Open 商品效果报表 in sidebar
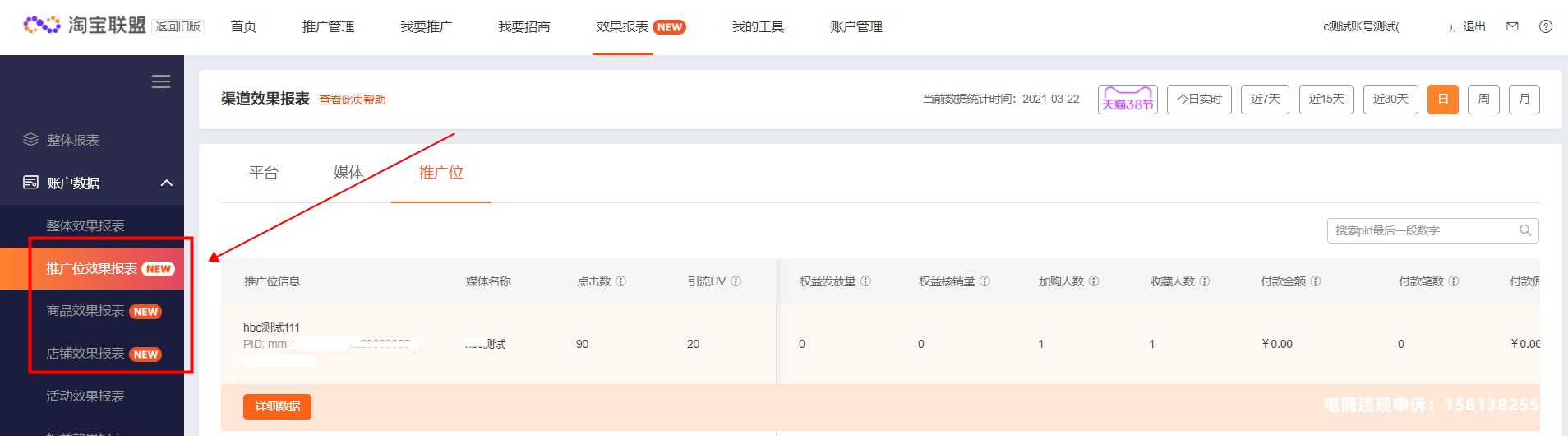Screen dimensions: 1568x436 (85, 311)
